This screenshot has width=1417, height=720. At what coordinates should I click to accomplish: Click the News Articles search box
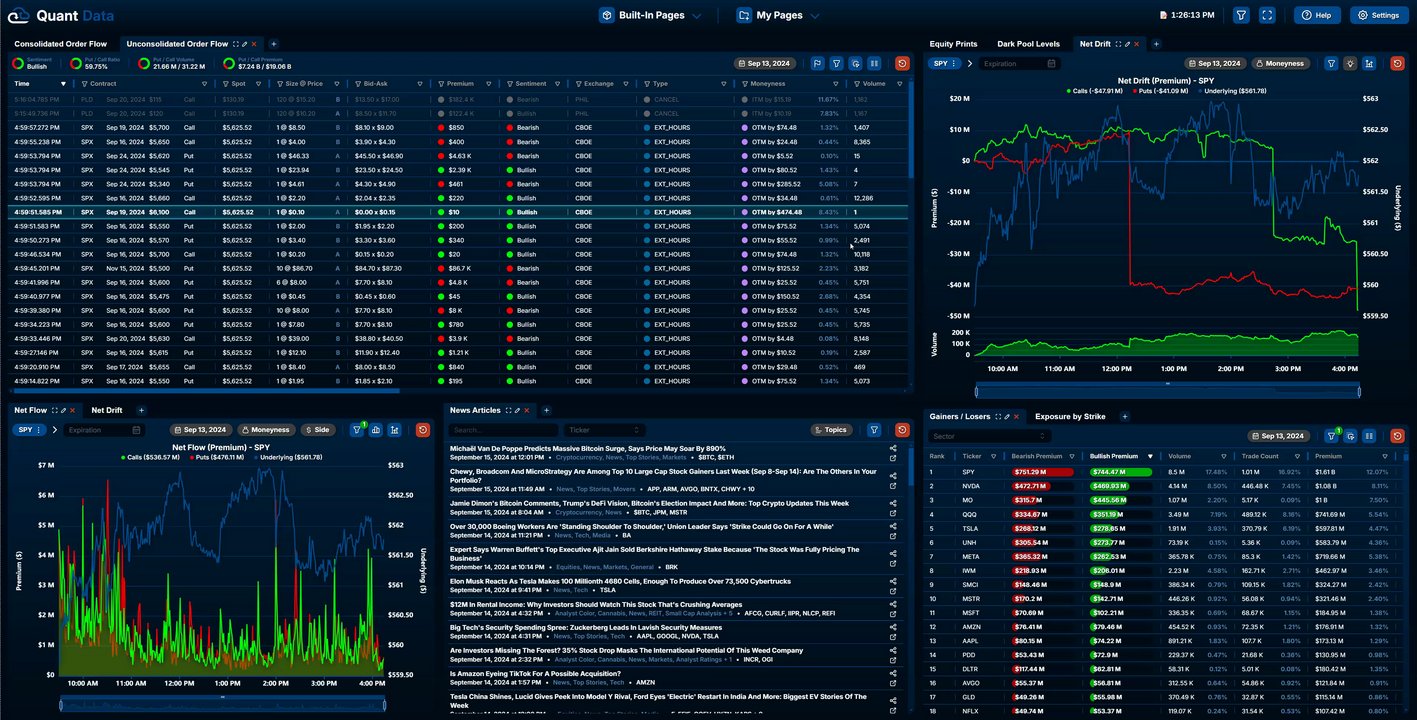click(503, 430)
